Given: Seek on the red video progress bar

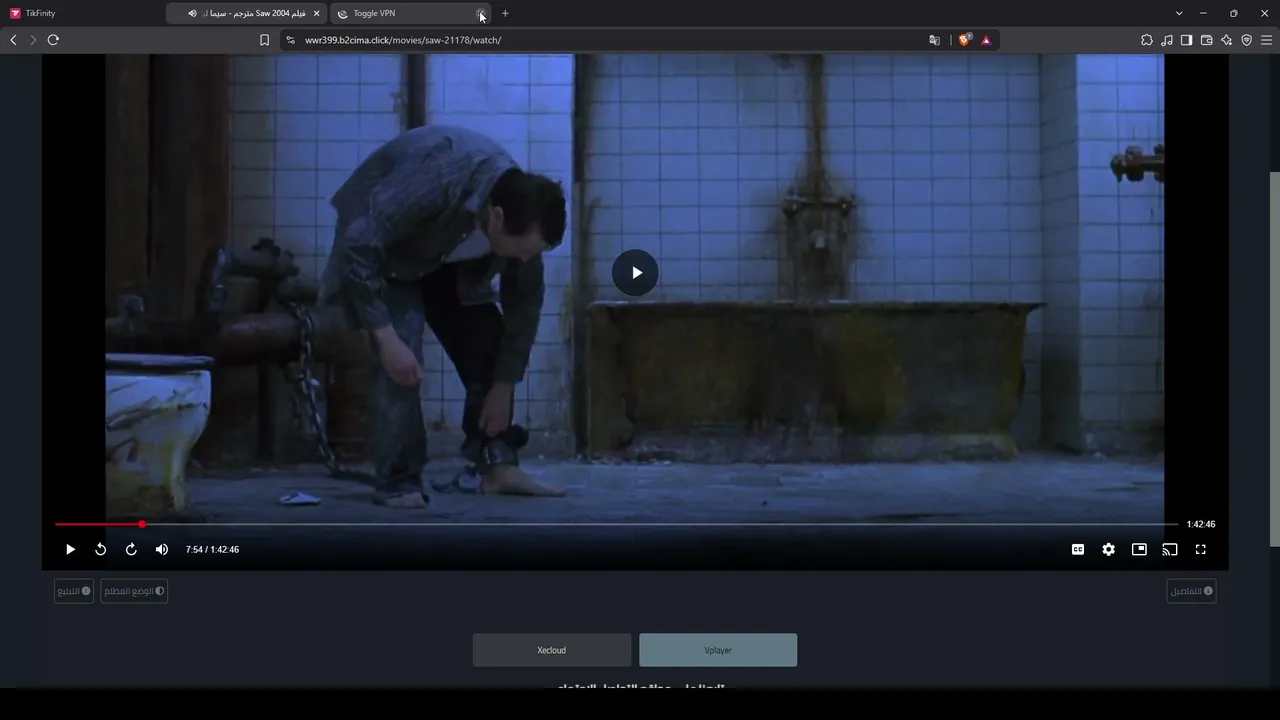Looking at the screenshot, I should click(616, 524).
